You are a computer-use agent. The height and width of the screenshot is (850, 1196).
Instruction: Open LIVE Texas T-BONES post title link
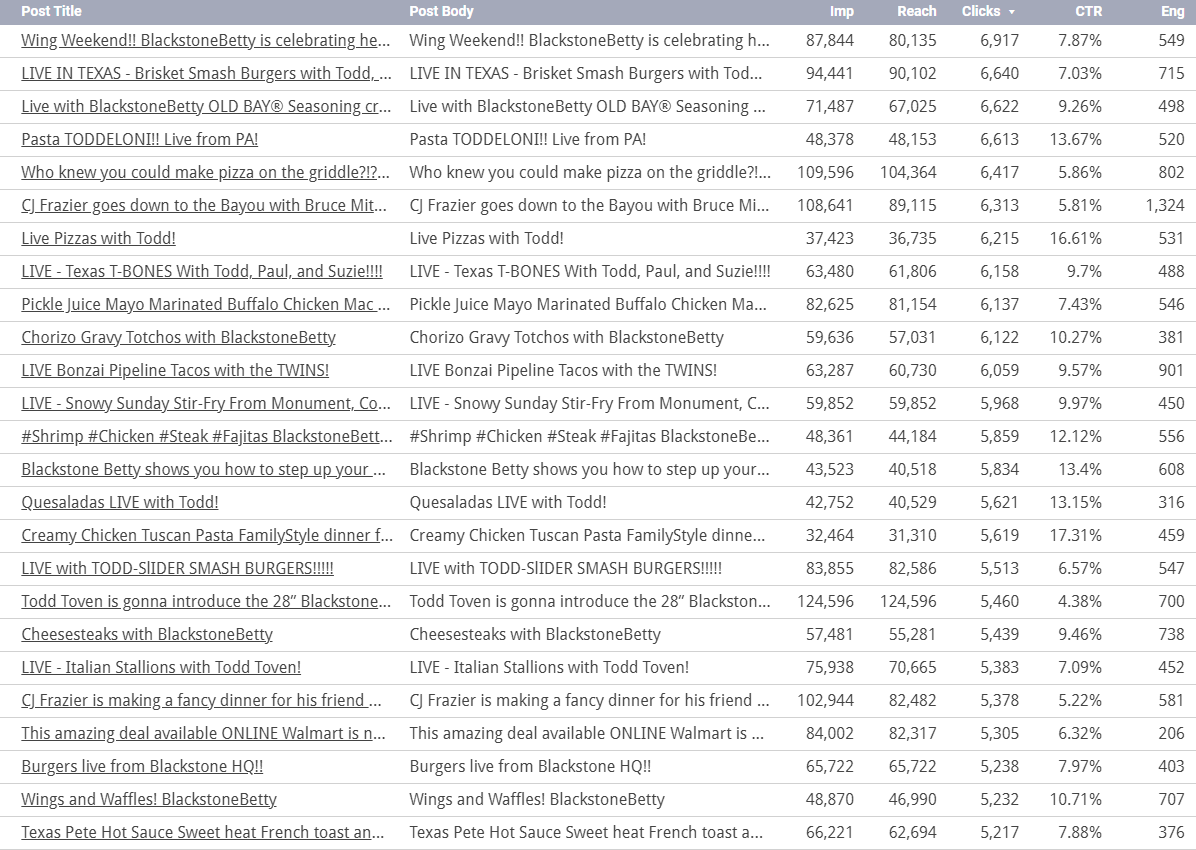click(x=202, y=271)
